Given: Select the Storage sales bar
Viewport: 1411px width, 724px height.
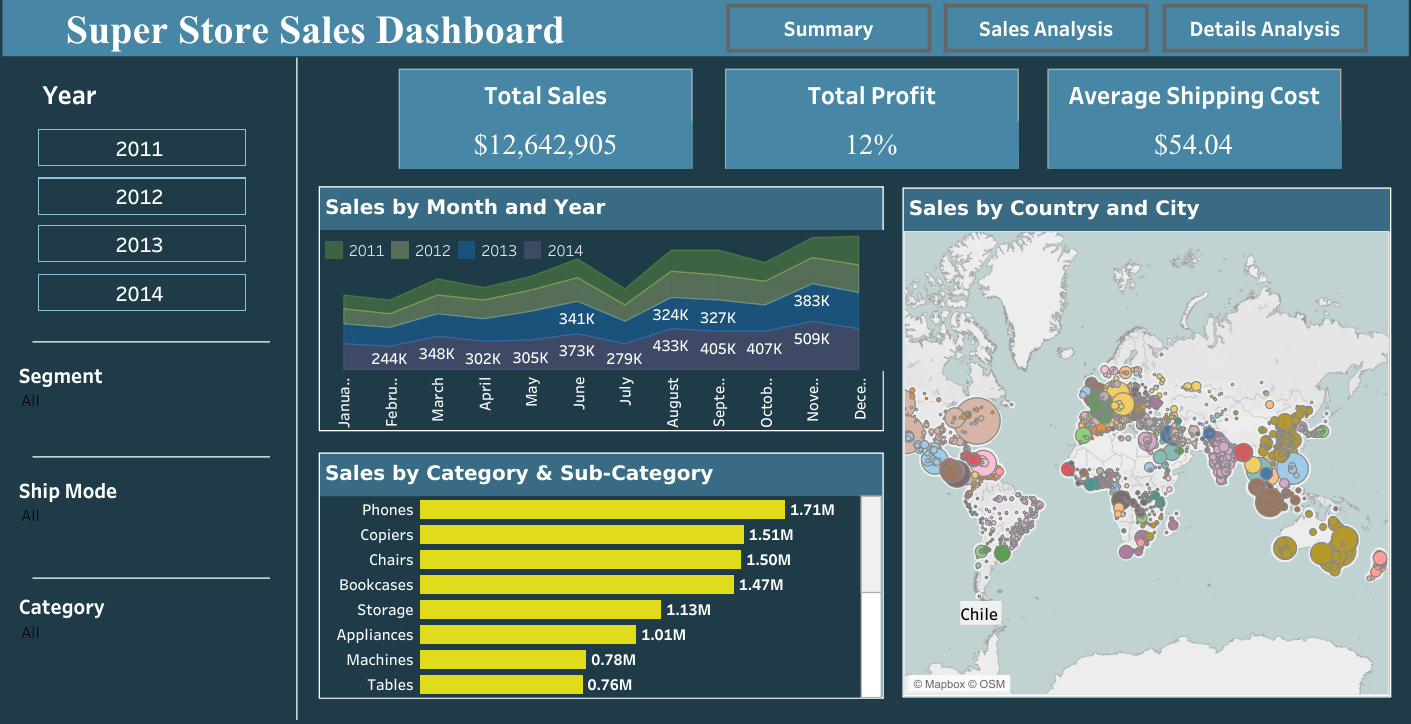Looking at the screenshot, I should 540,610.
